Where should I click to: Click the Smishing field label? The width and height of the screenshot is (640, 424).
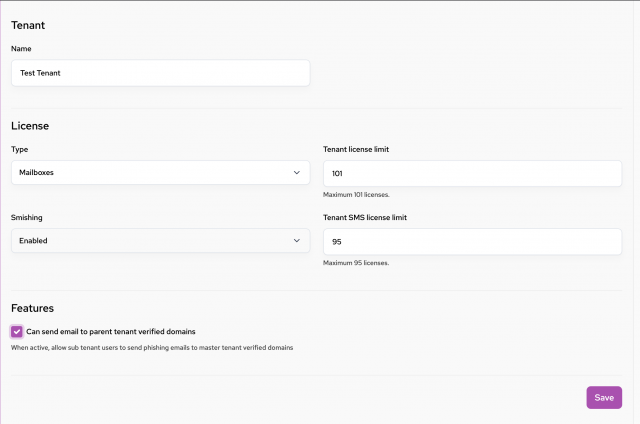27,218
